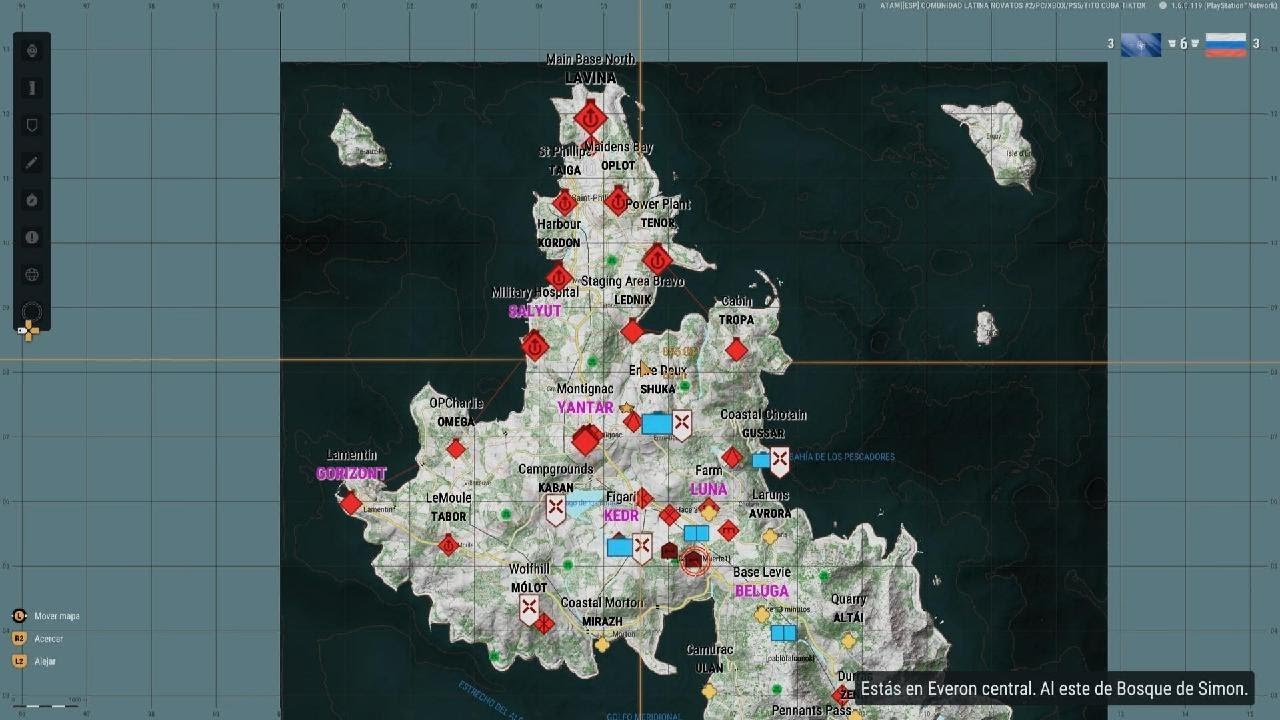Click the white crossed-swords flag under Kaban

point(556,510)
